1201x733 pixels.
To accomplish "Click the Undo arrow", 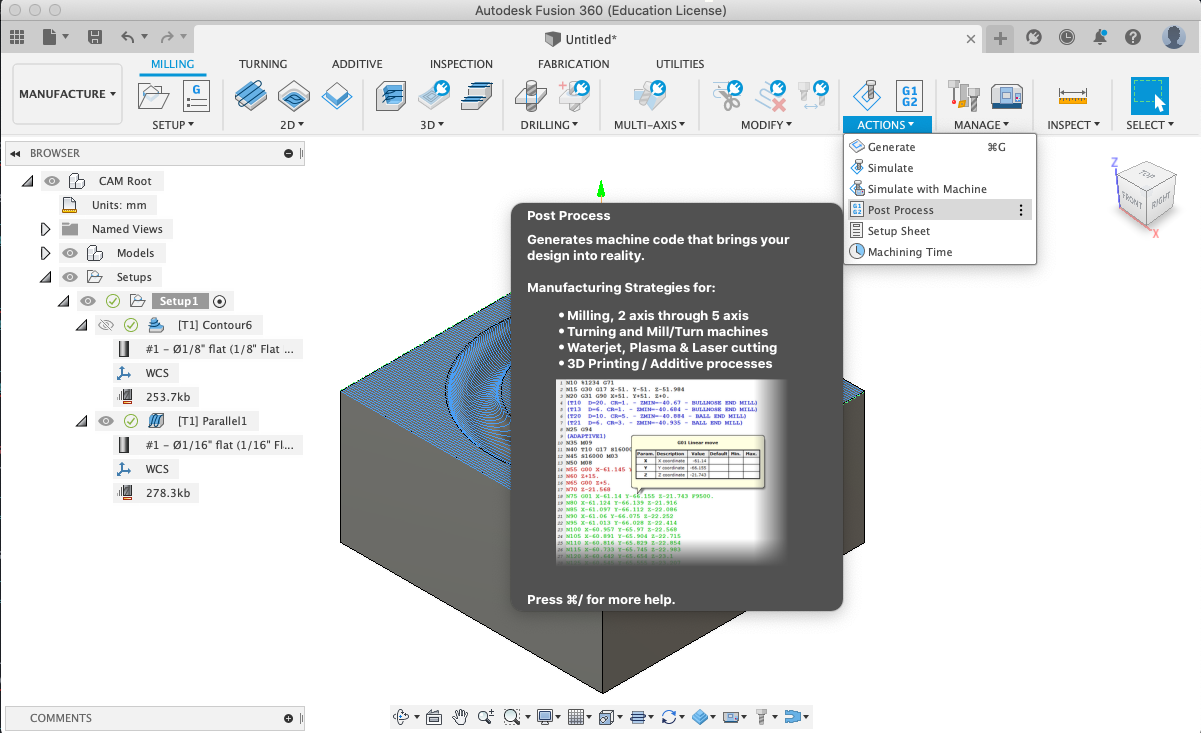I will coord(128,37).
